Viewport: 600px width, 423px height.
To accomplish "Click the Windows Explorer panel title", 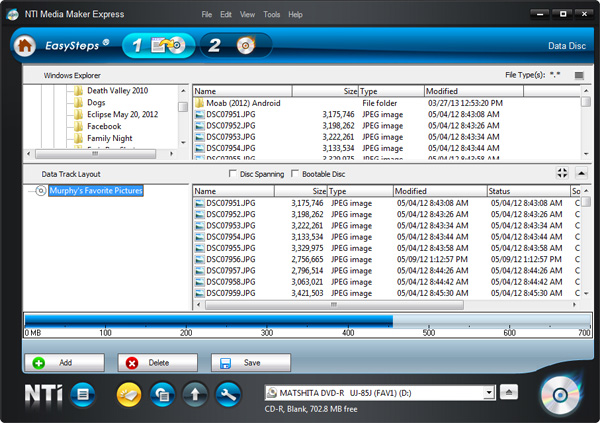I will 72,75.
